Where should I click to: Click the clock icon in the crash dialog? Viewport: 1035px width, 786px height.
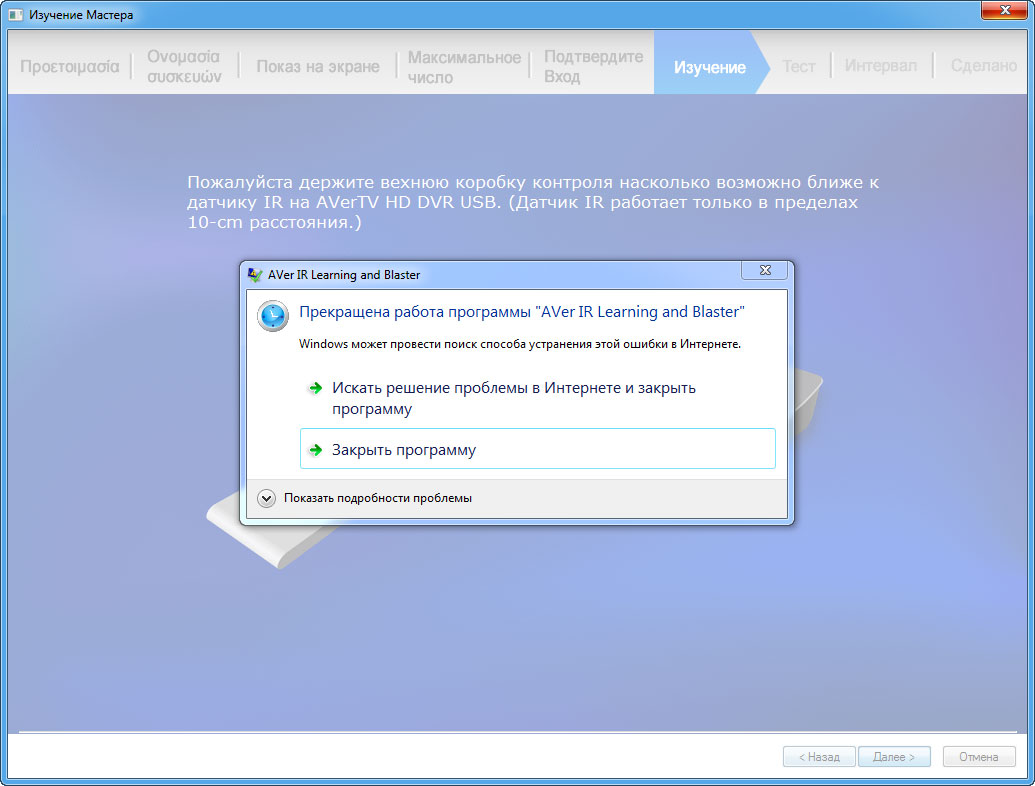pos(273,316)
